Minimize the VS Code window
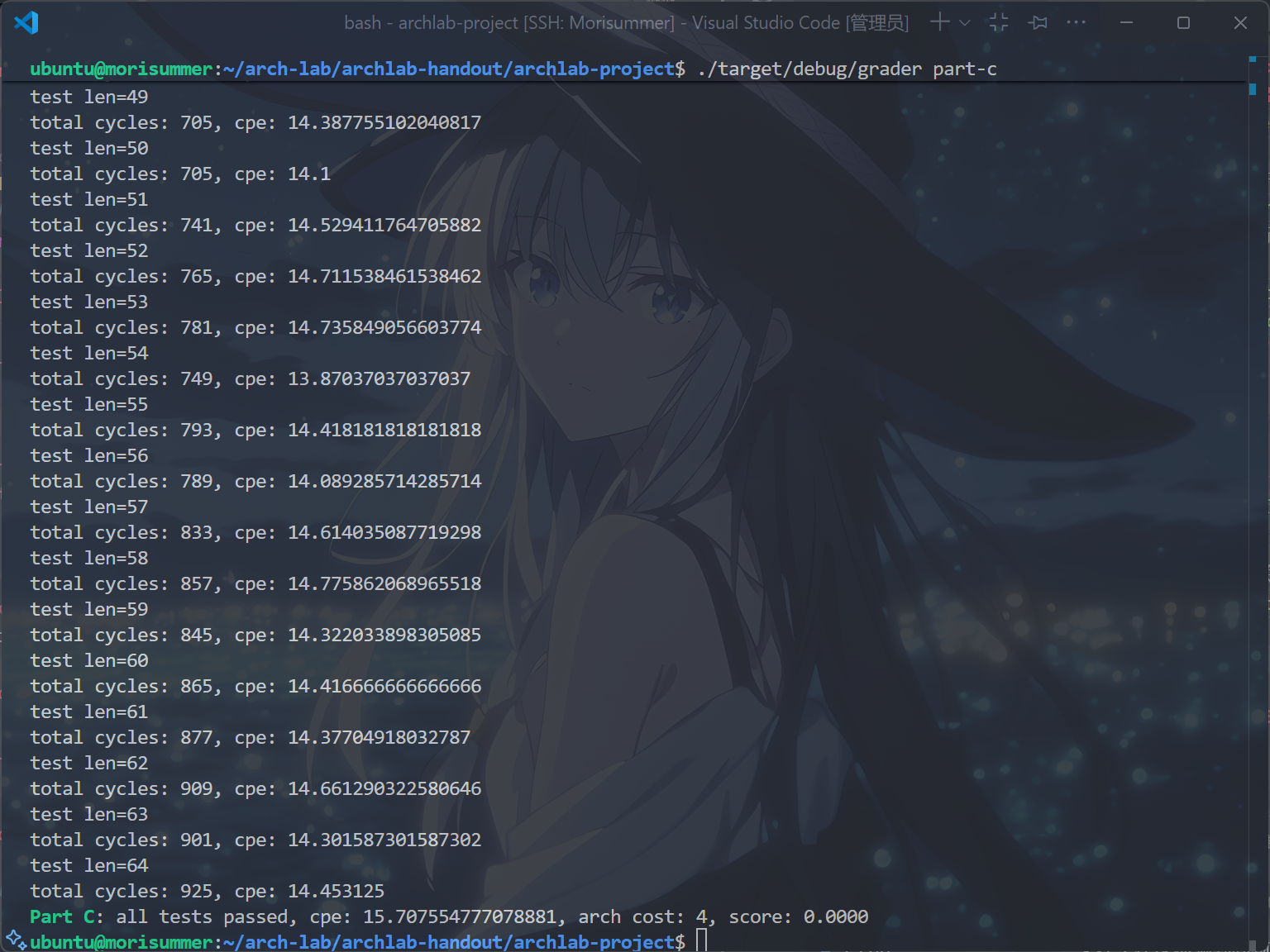The height and width of the screenshot is (952, 1270). coord(1126,22)
